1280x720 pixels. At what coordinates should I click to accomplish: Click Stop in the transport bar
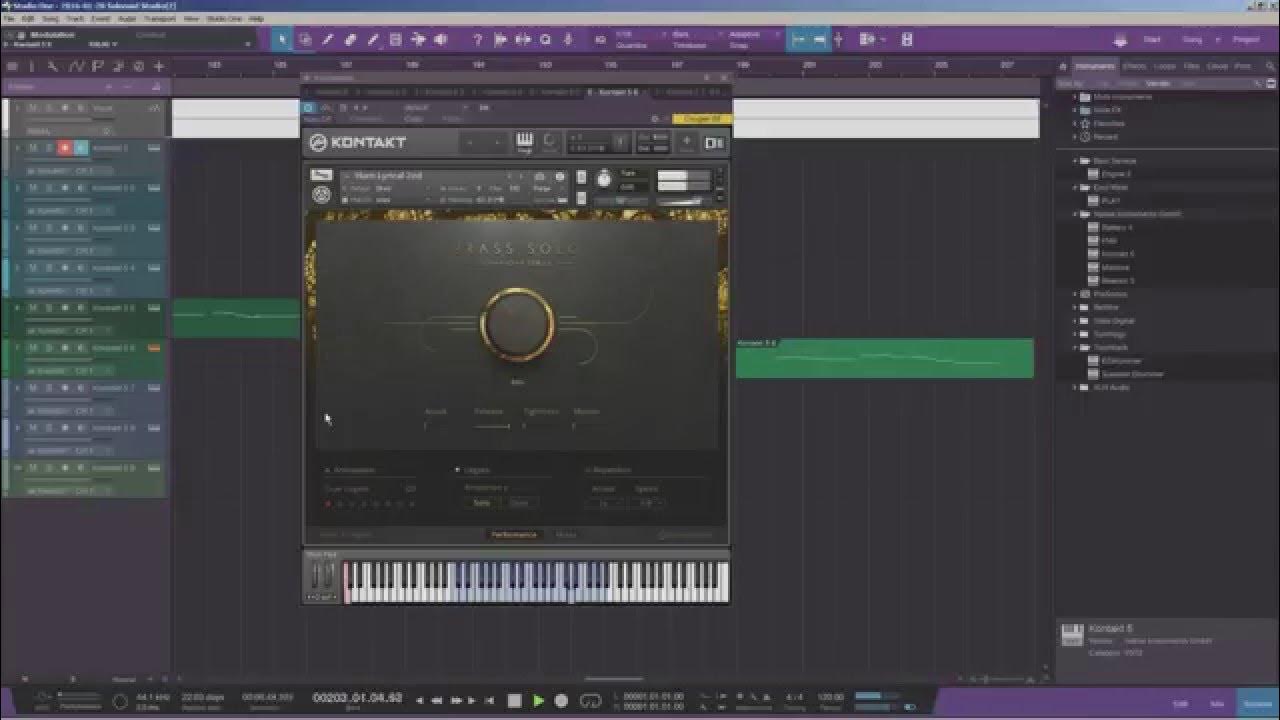(515, 701)
